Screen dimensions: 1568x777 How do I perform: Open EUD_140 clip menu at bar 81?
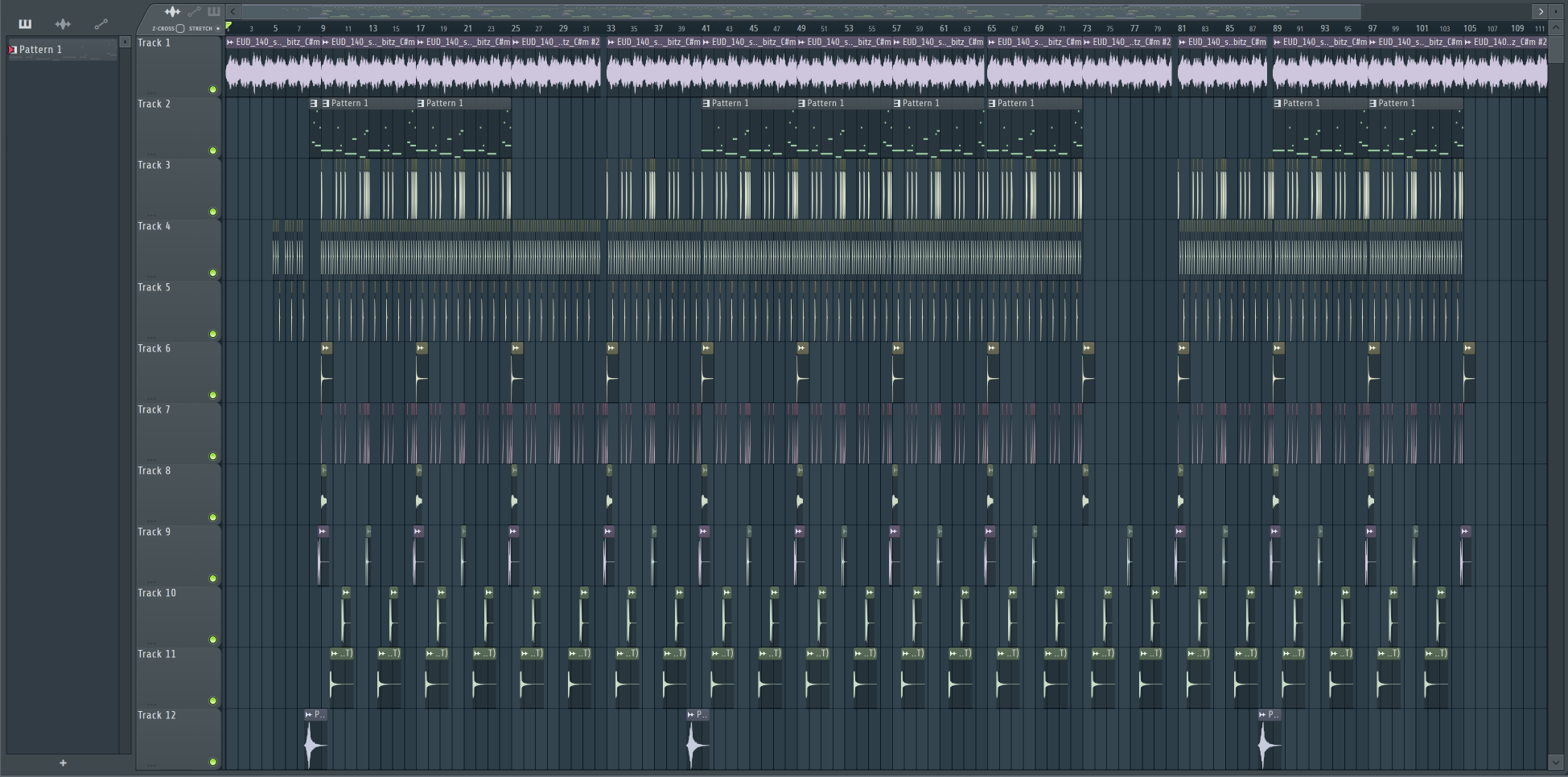(1183, 42)
